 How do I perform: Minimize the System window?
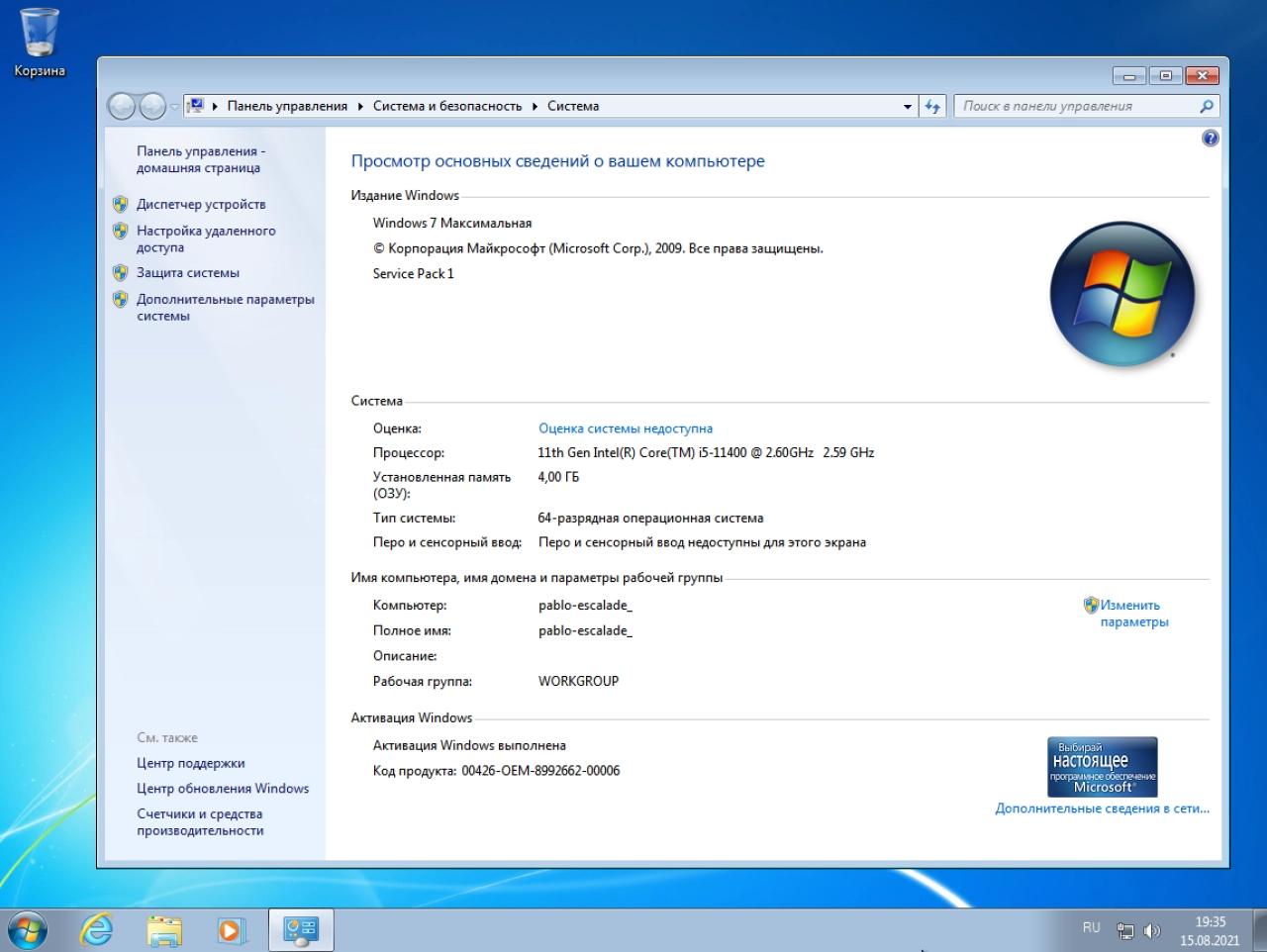click(x=1129, y=76)
